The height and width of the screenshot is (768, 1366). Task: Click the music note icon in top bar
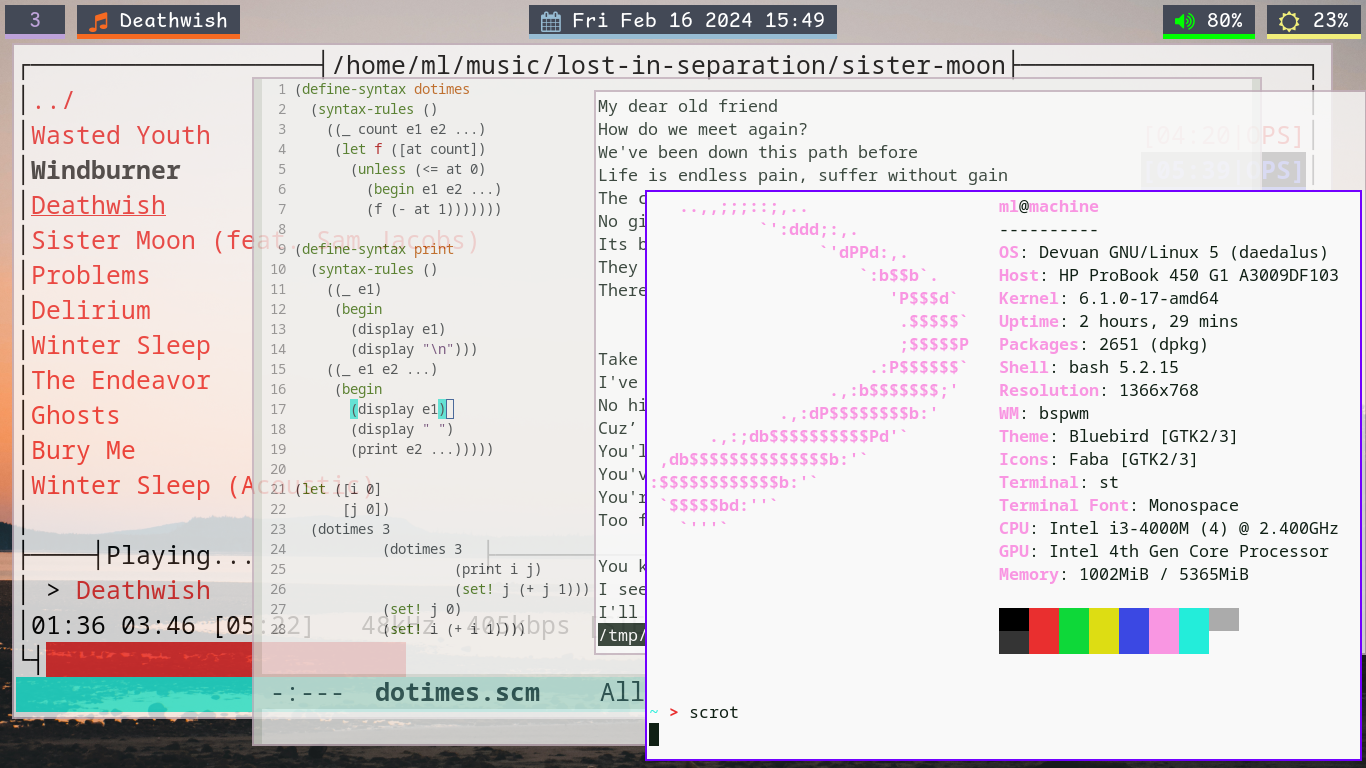point(98,21)
